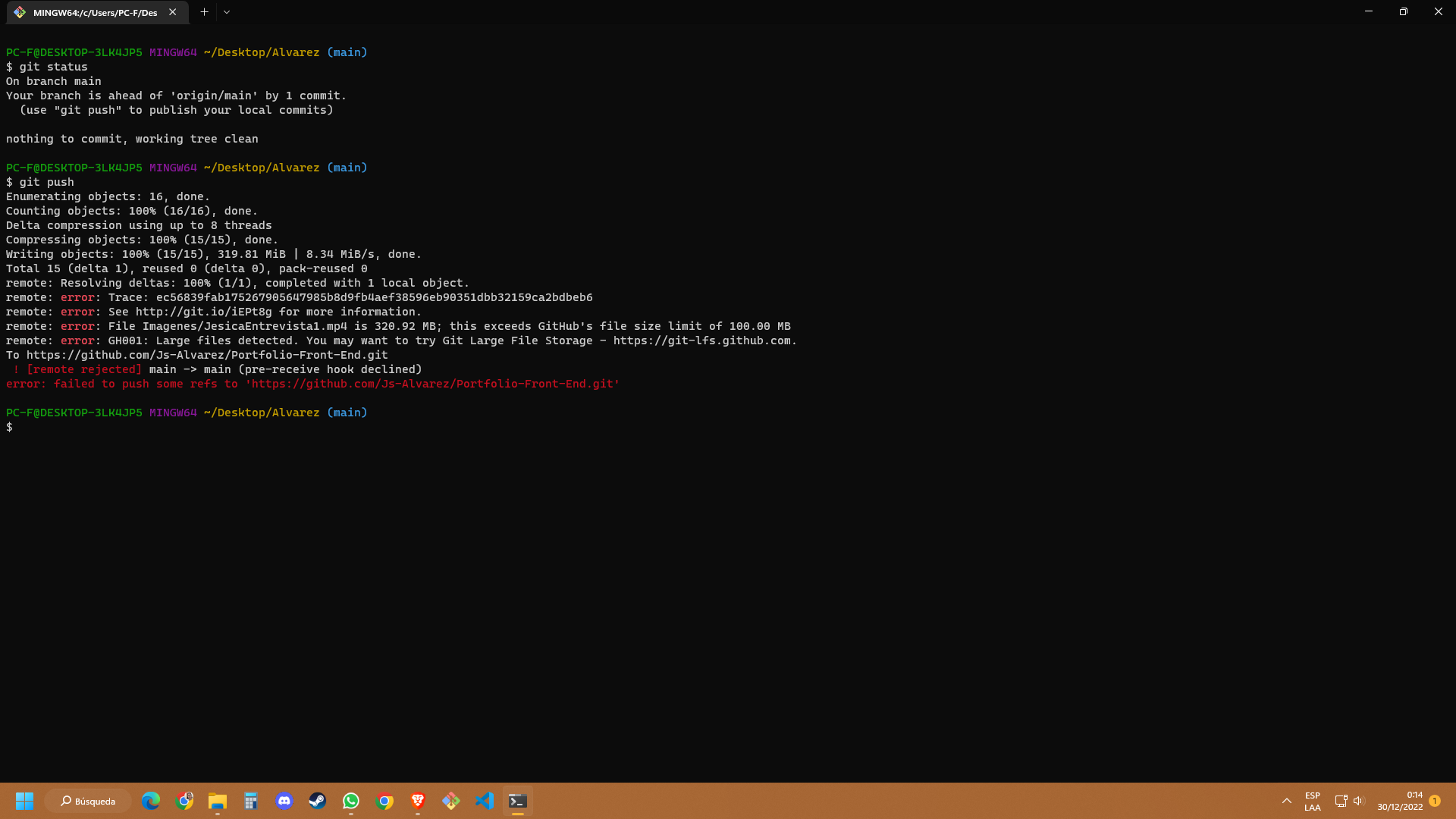Launch the Calculator app from taskbar
Image resolution: width=1456 pixels, height=819 pixels.
[x=251, y=801]
